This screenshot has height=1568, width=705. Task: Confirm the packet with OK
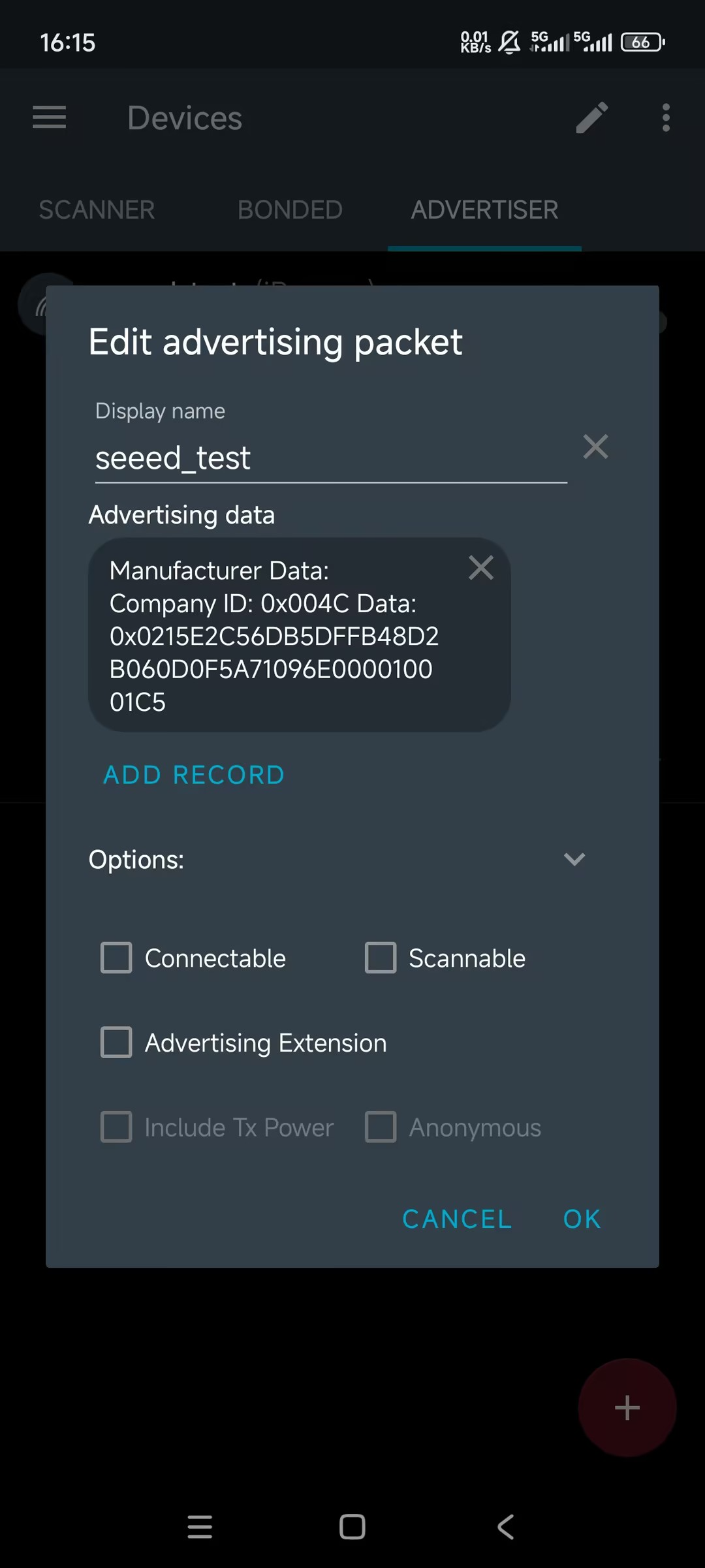[582, 1219]
